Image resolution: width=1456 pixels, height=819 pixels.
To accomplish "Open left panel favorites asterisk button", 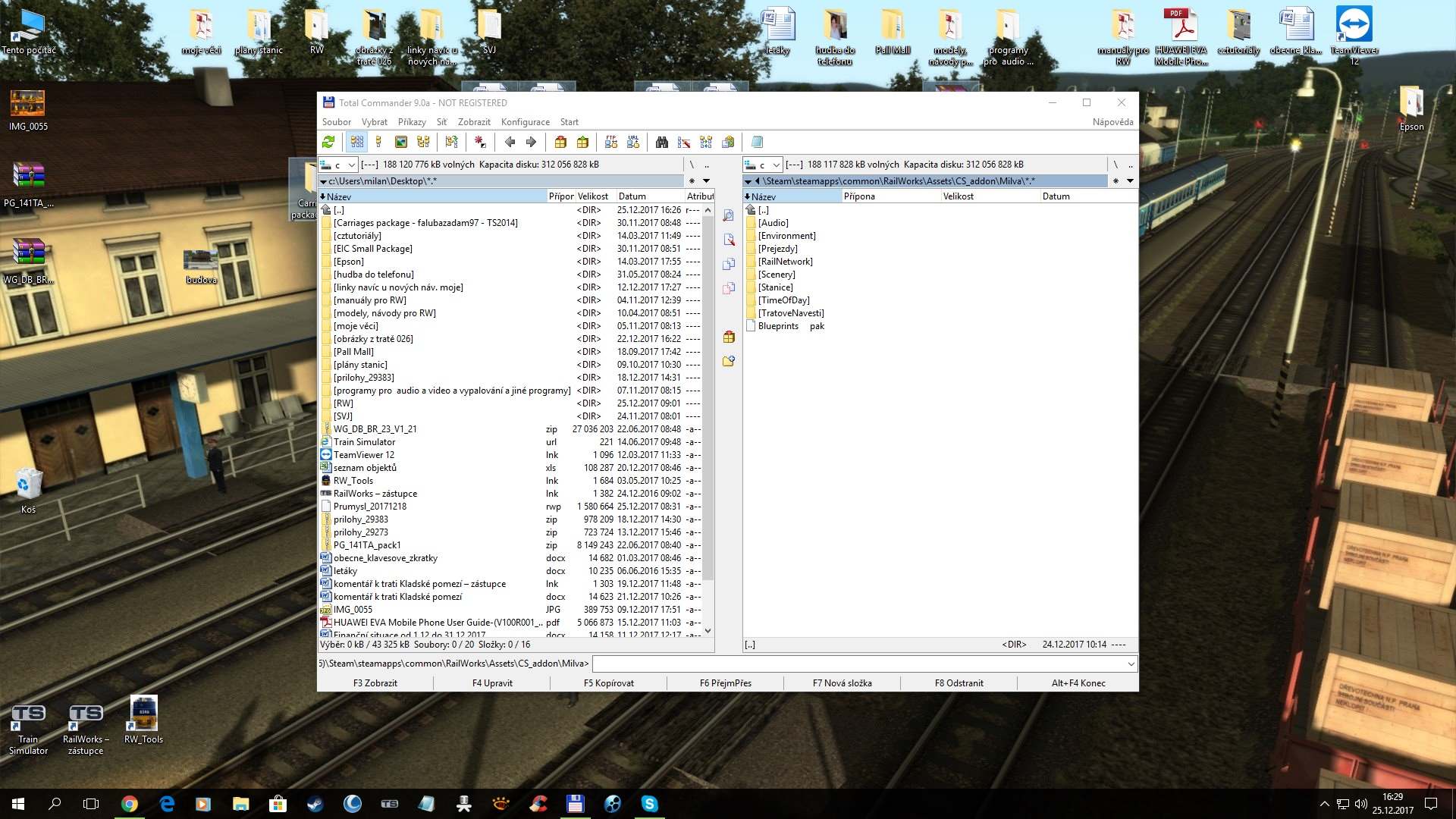I will 692,181.
